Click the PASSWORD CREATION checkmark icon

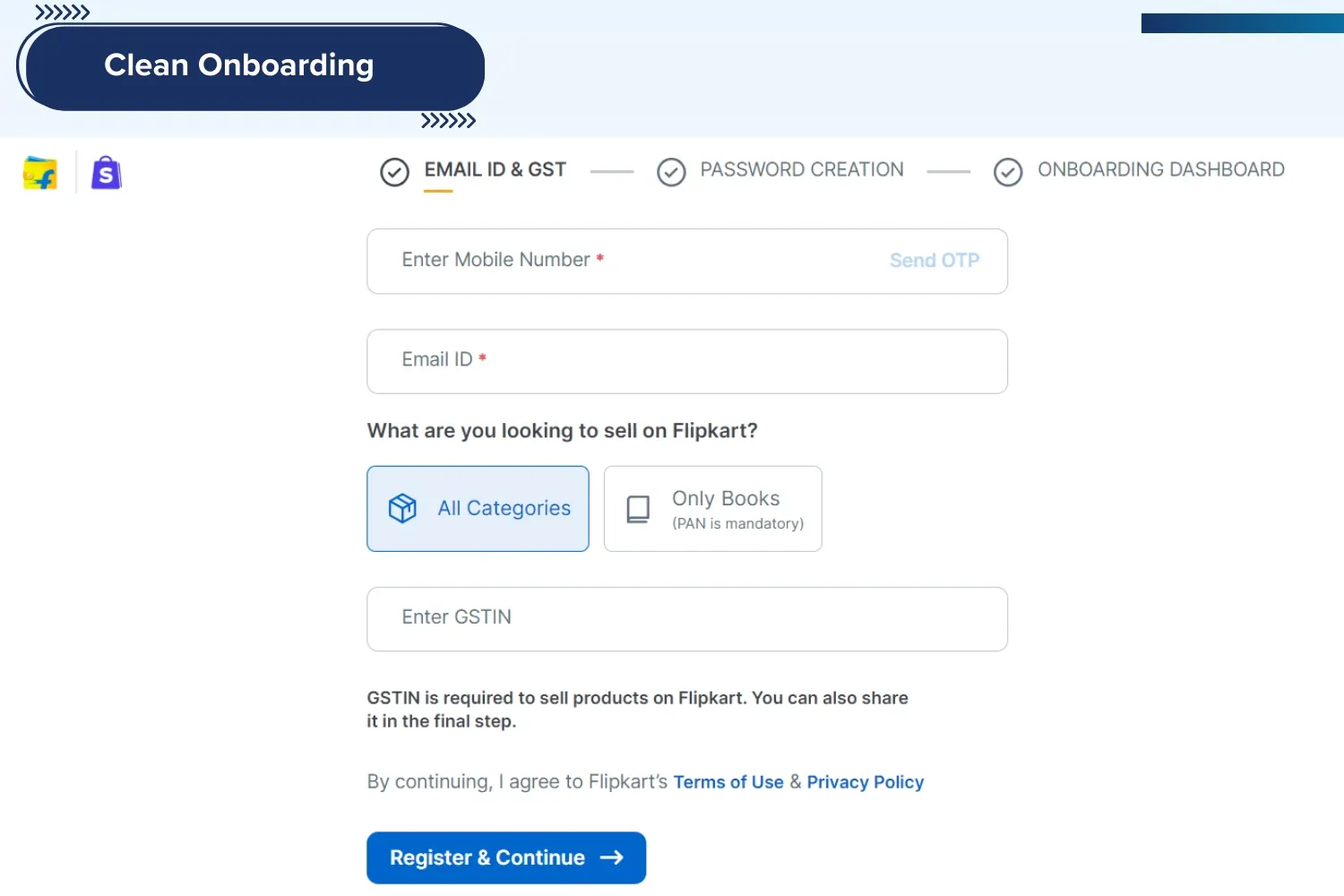tap(671, 171)
